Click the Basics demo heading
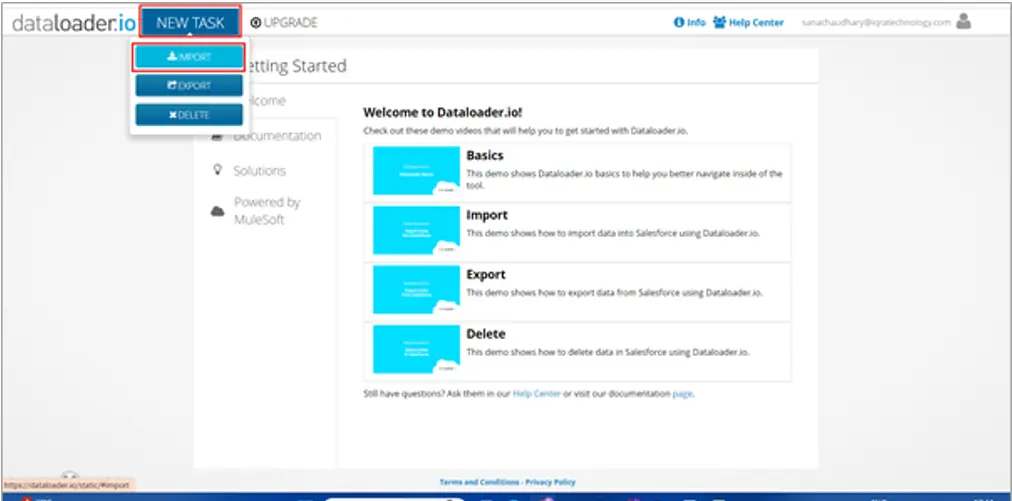The width and height of the screenshot is (1012, 501). 485,156
